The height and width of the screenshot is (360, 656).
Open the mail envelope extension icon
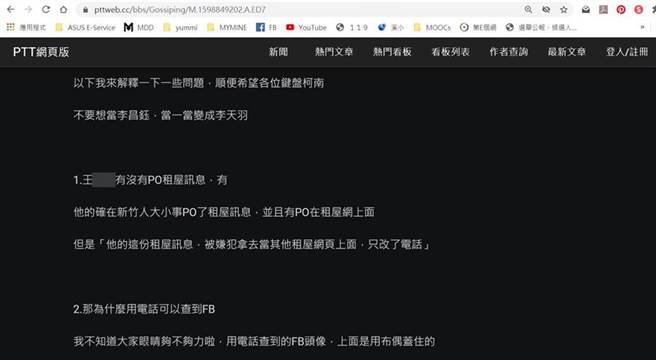click(586, 9)
